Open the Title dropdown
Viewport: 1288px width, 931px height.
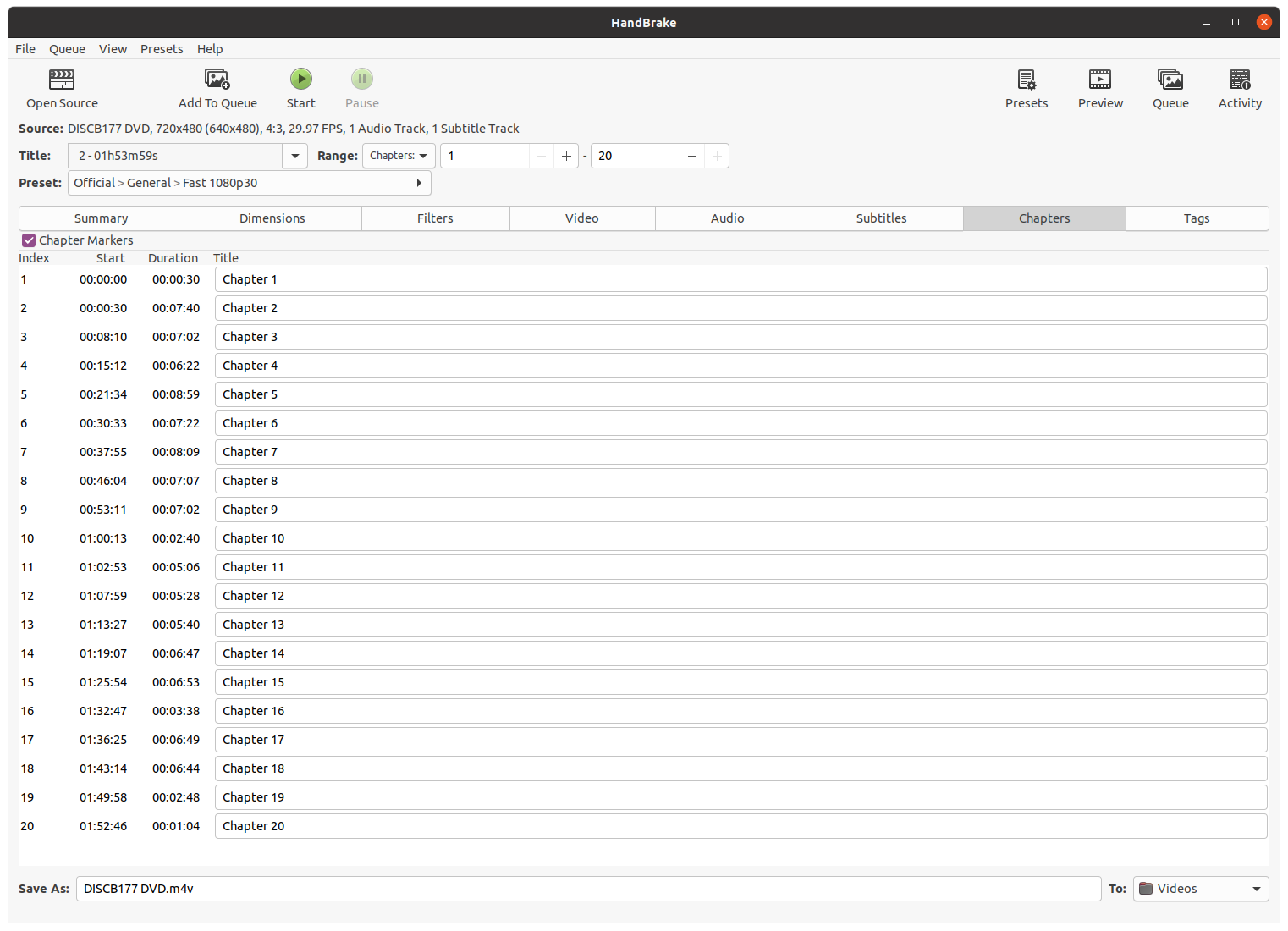pyautogui.click(x=294, y=156)
